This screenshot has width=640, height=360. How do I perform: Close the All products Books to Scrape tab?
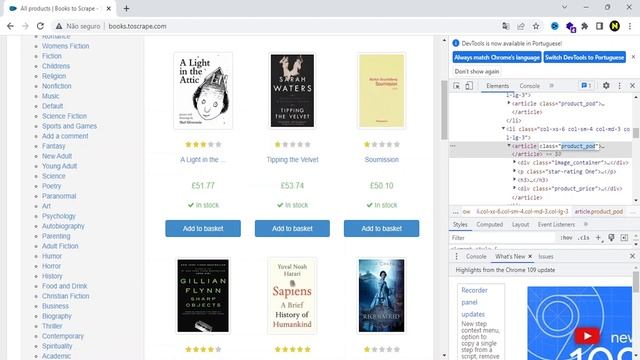pyautogui.click(x=109, y=8)
